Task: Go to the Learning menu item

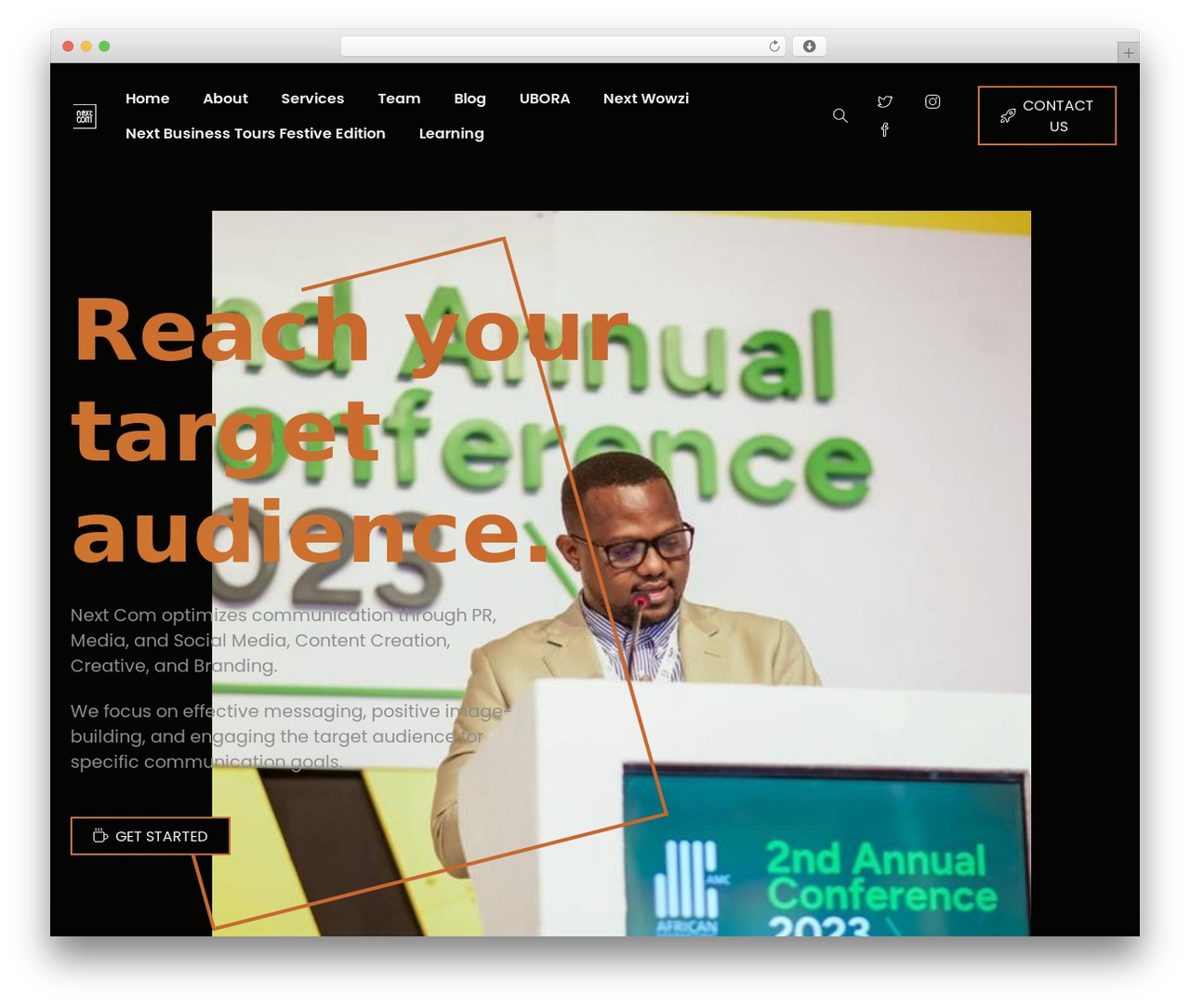Action: tap(452, 133)
